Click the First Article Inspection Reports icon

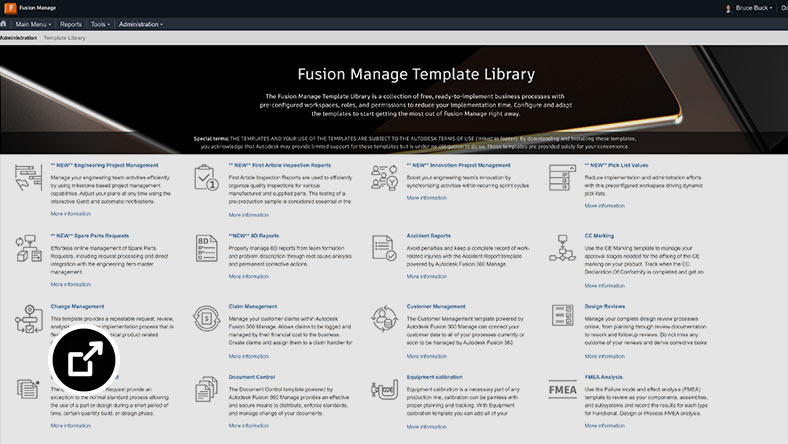(x=206, y=177)
